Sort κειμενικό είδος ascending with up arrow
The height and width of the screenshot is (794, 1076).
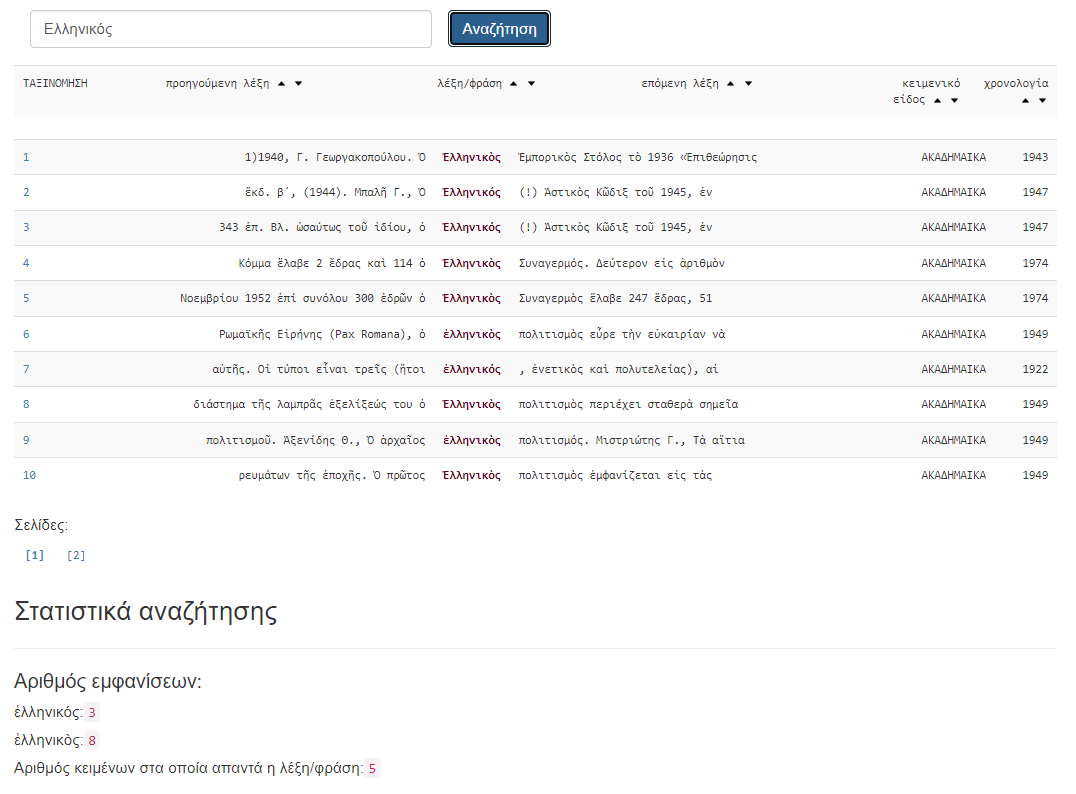click(937, 101)
